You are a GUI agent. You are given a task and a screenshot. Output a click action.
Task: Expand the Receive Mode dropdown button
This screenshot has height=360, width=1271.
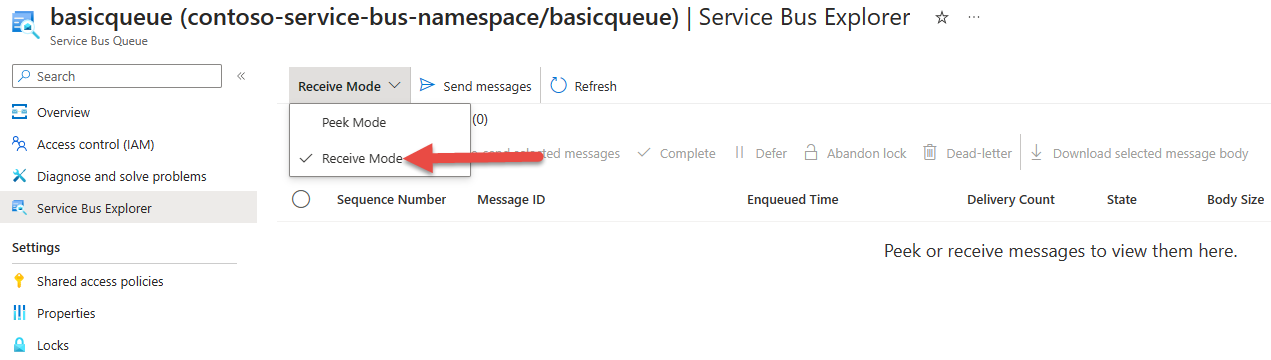349,86
